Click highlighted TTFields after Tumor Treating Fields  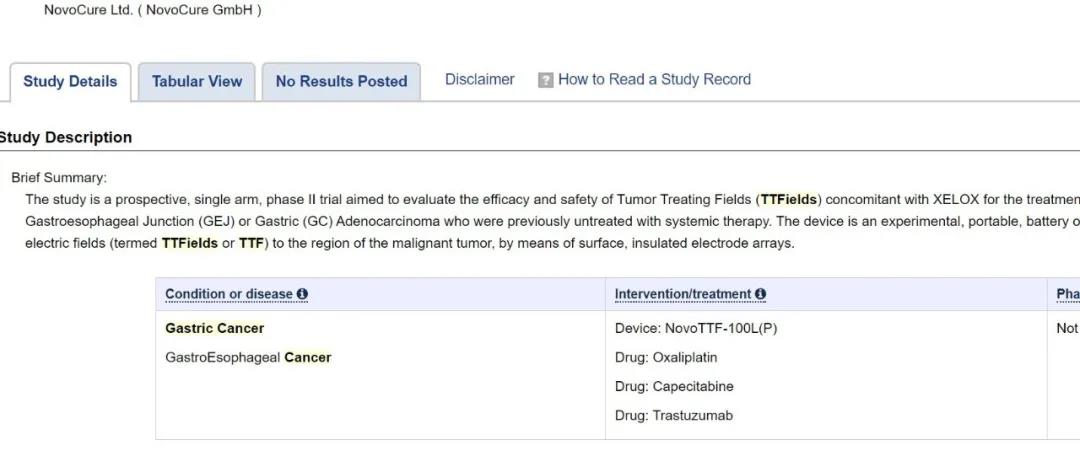point(788,199)
